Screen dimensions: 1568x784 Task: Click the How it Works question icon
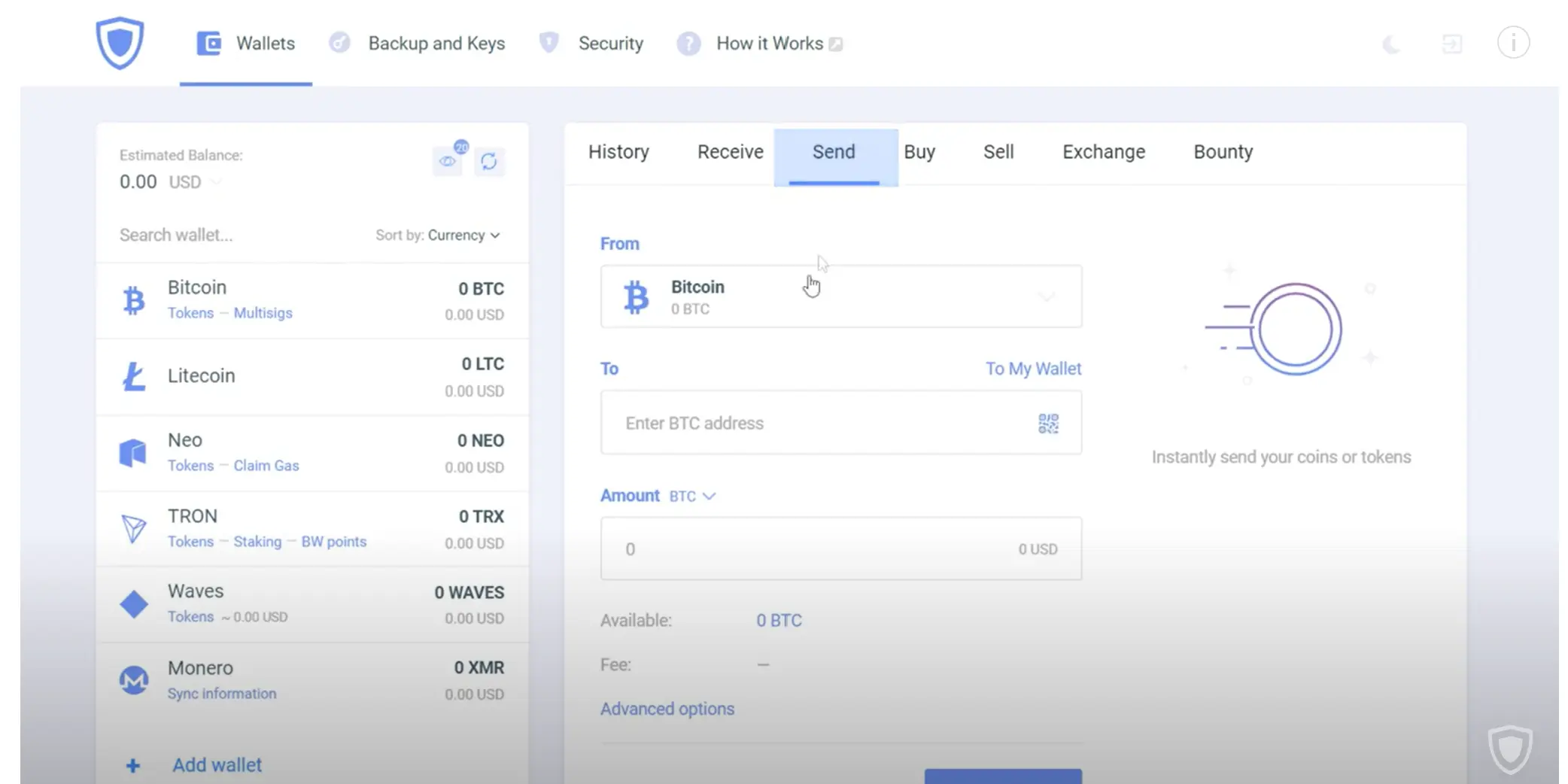[x=688, y=44]
